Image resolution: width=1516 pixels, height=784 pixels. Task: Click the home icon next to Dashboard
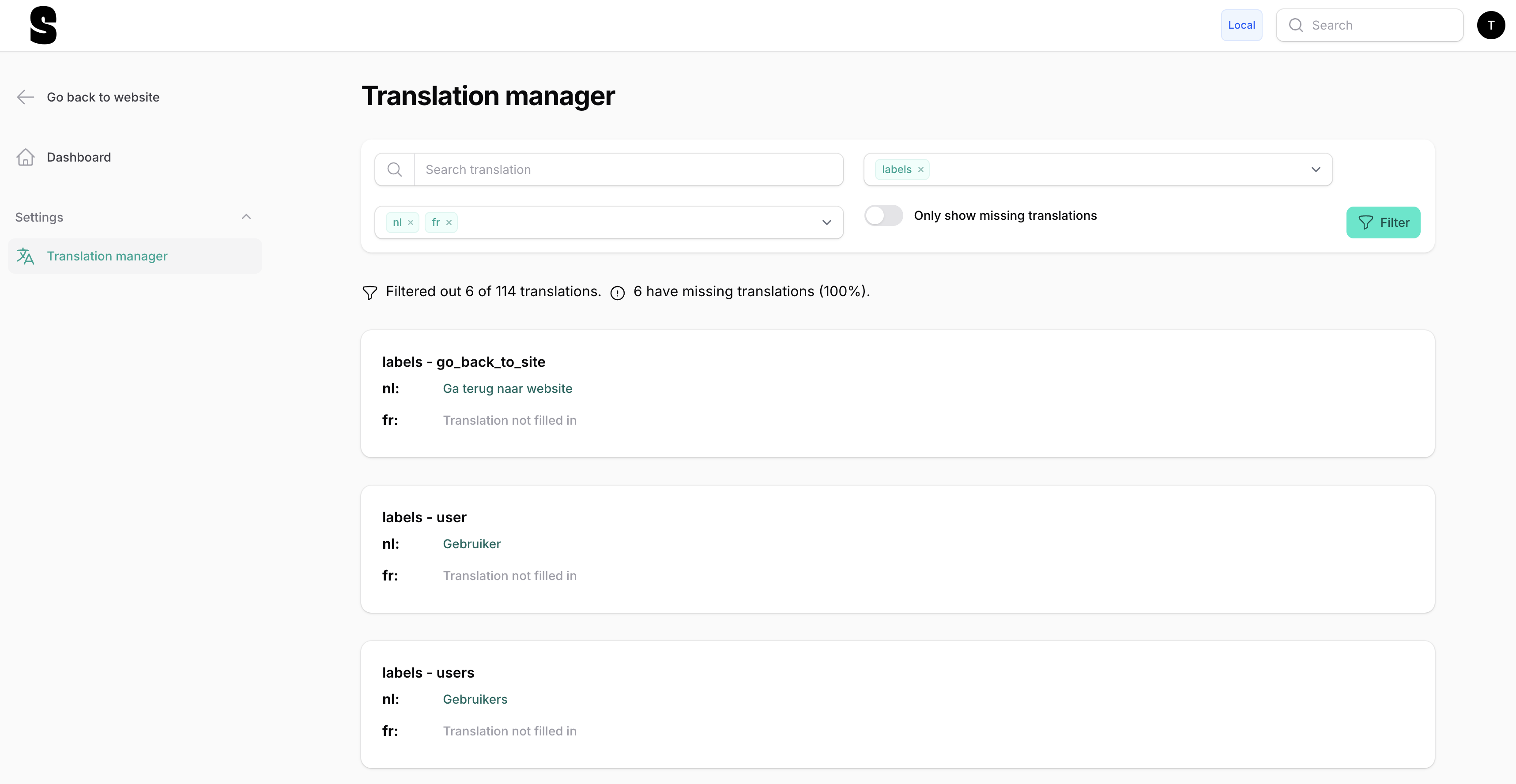click(x=25, y=157)
